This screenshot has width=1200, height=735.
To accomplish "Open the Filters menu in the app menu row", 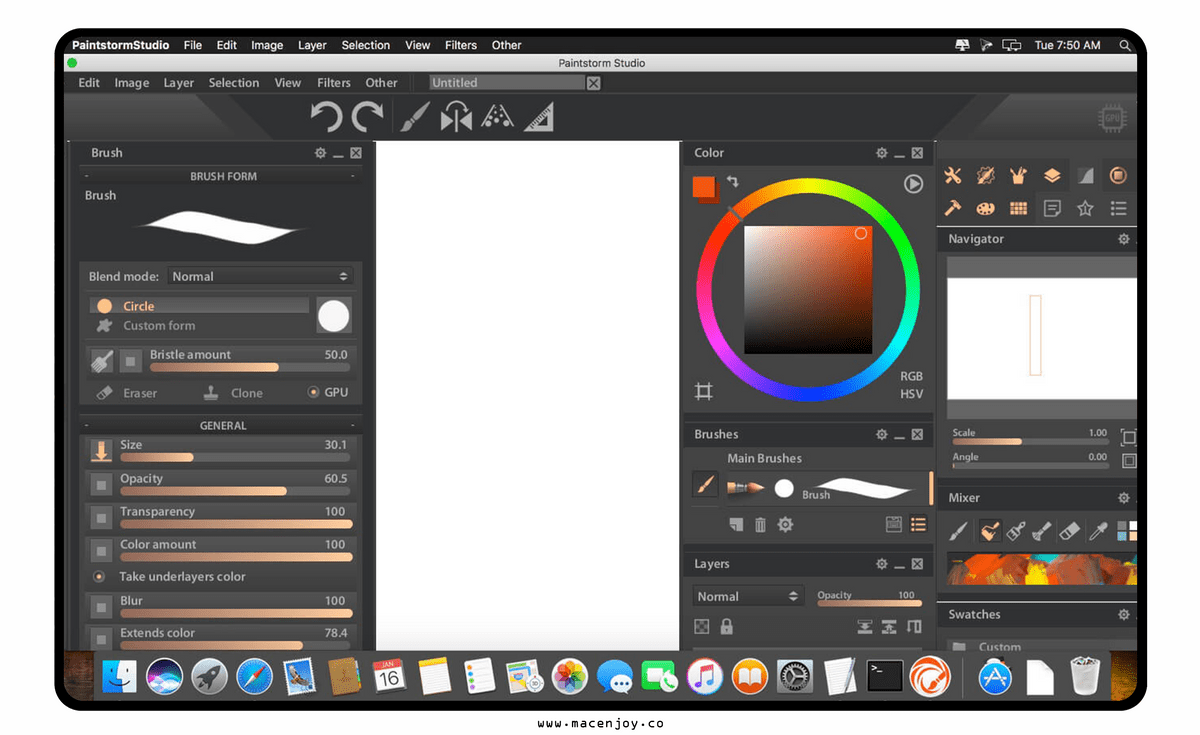I will tap(334, 83).
